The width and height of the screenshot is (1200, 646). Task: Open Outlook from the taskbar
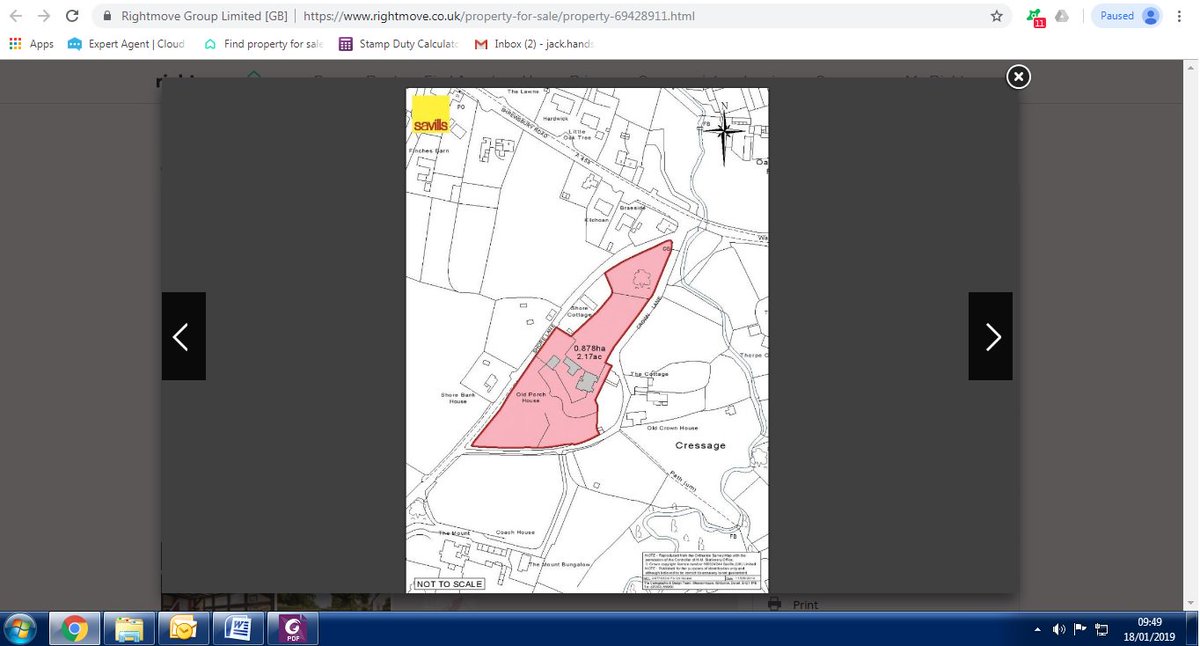(184, 629)
